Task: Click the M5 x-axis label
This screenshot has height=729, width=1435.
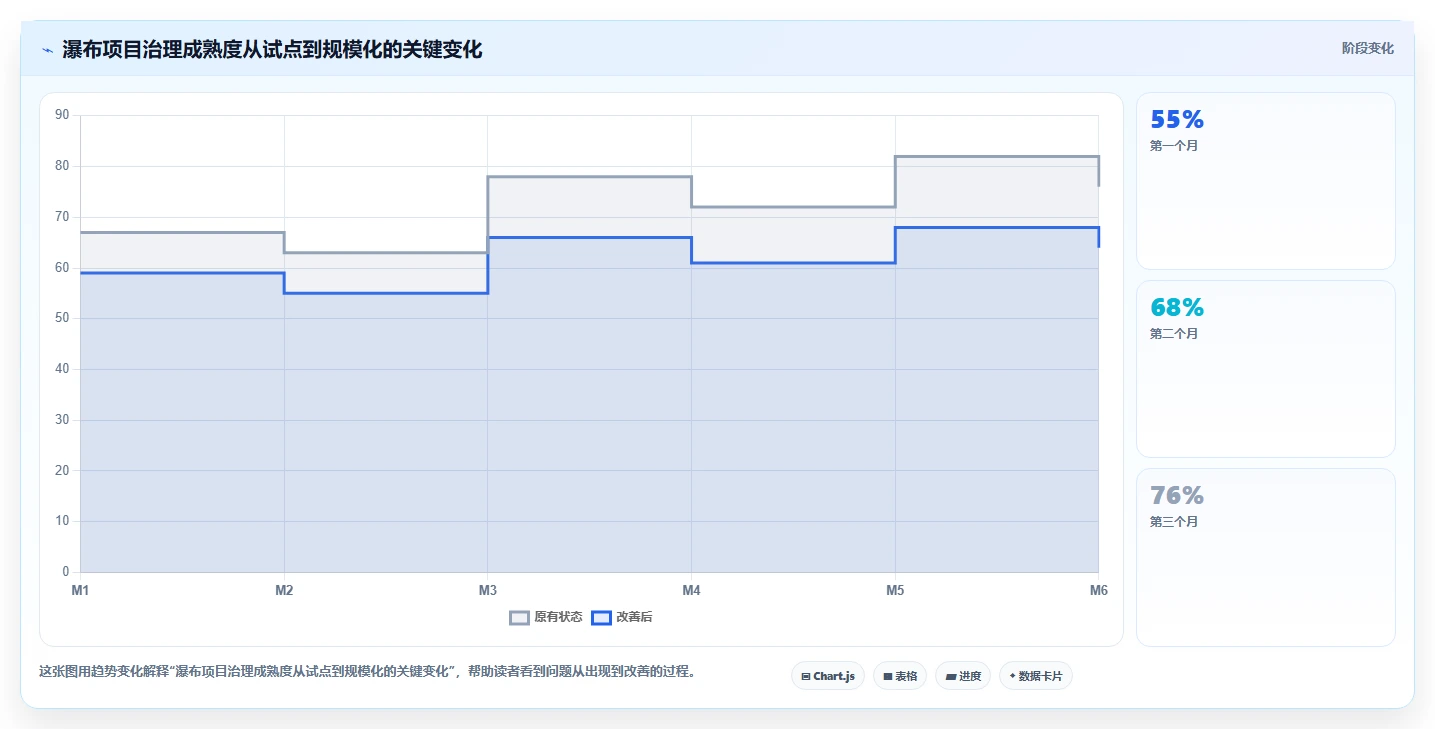Action: pyautogui.click(x=895, y=590)
